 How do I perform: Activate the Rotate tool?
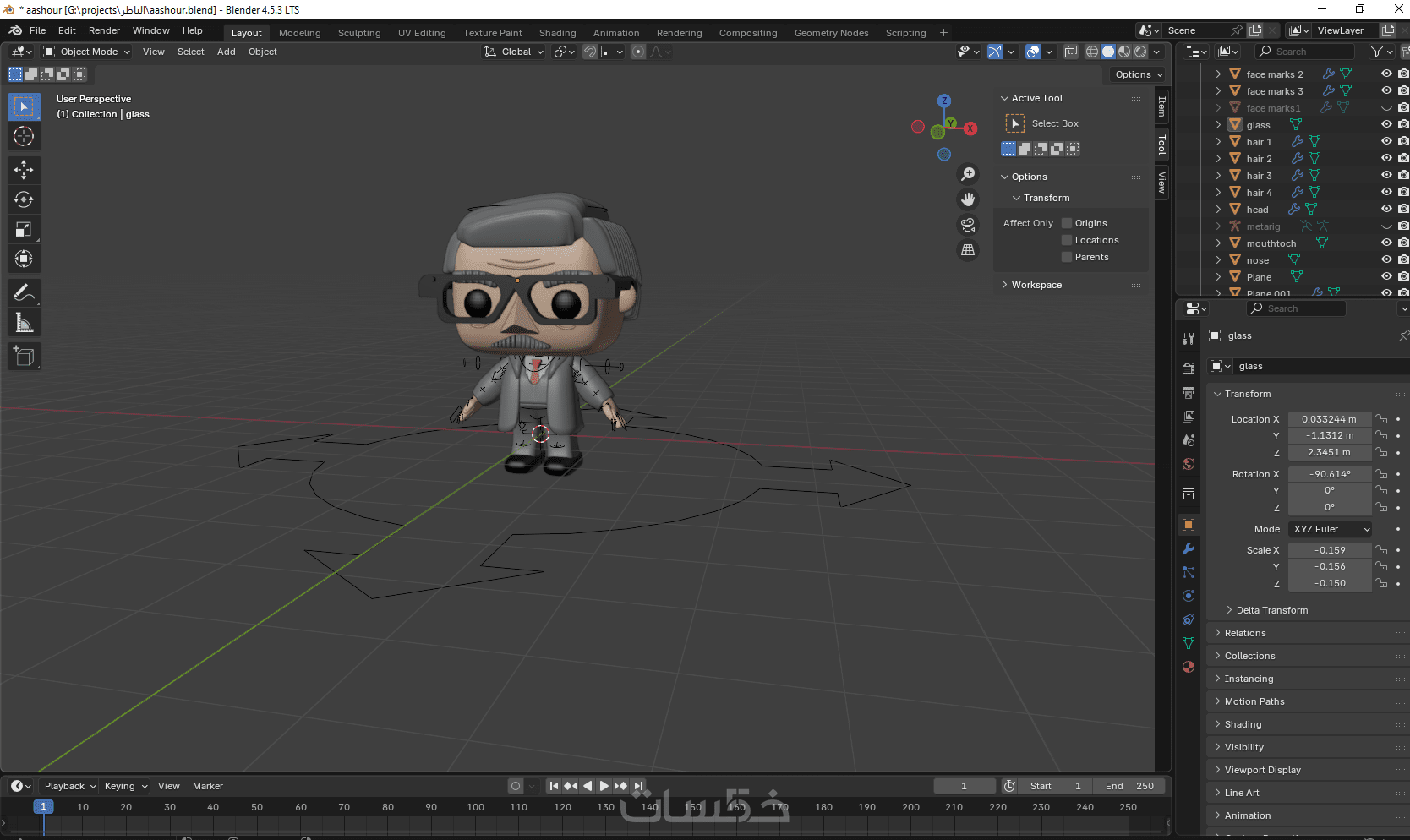[x=24, y=199]
